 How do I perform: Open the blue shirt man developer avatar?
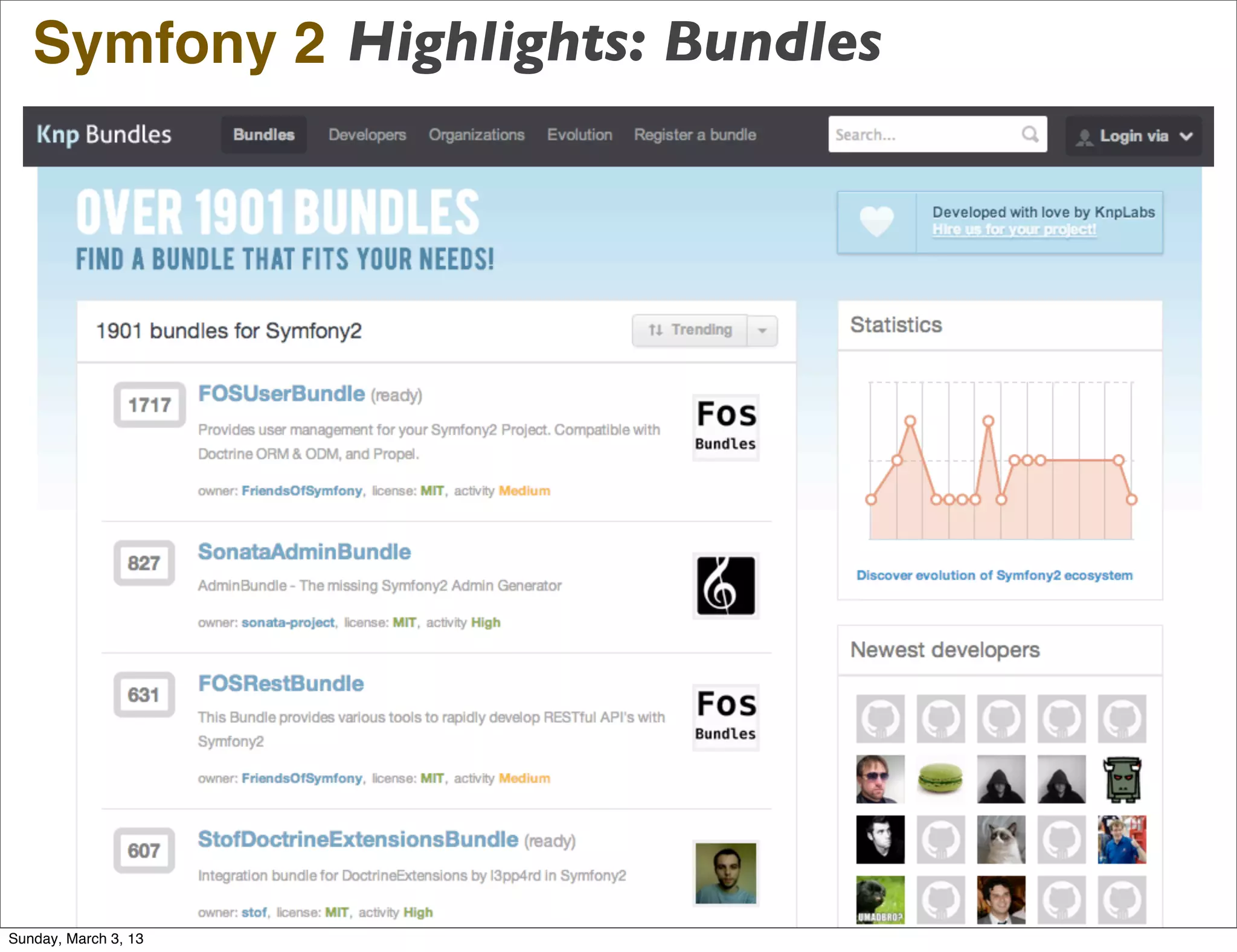tap(1122, 839)
